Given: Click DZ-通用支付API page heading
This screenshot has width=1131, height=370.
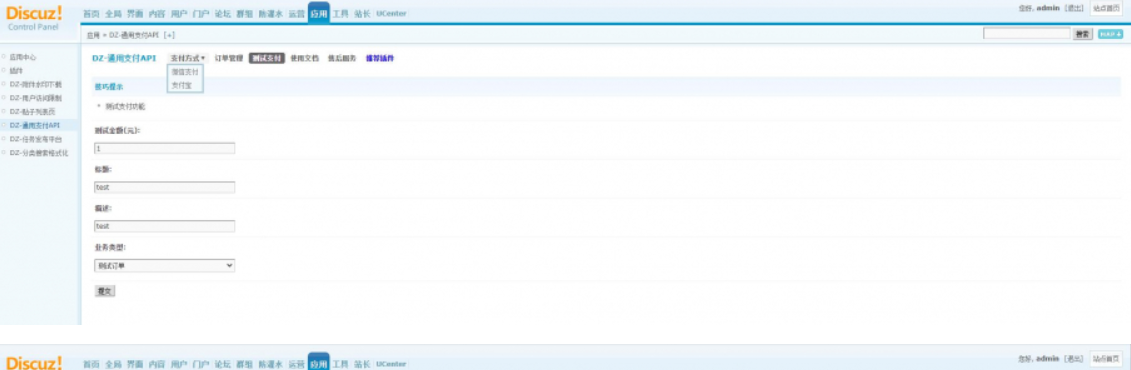Looking at the screenshot, I should coord(124,58).
